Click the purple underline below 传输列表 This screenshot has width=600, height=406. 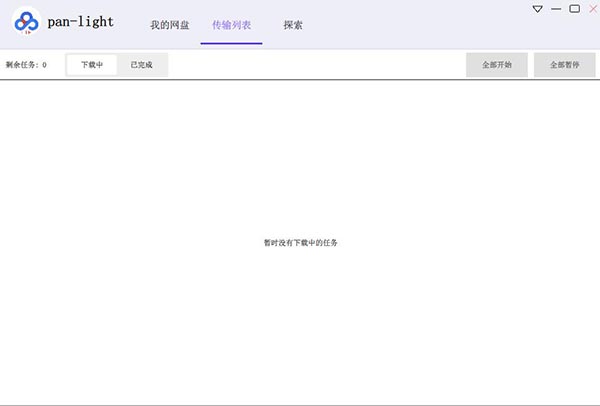pos(231,44)
